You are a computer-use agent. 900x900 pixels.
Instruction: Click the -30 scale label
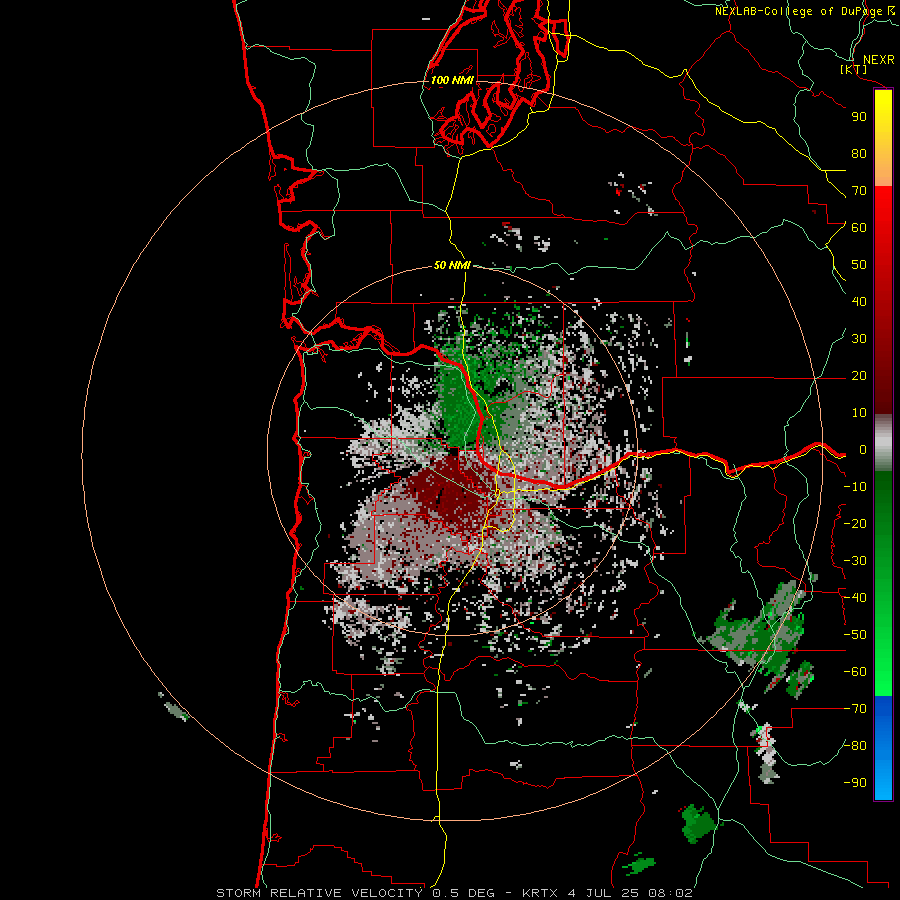855,561
